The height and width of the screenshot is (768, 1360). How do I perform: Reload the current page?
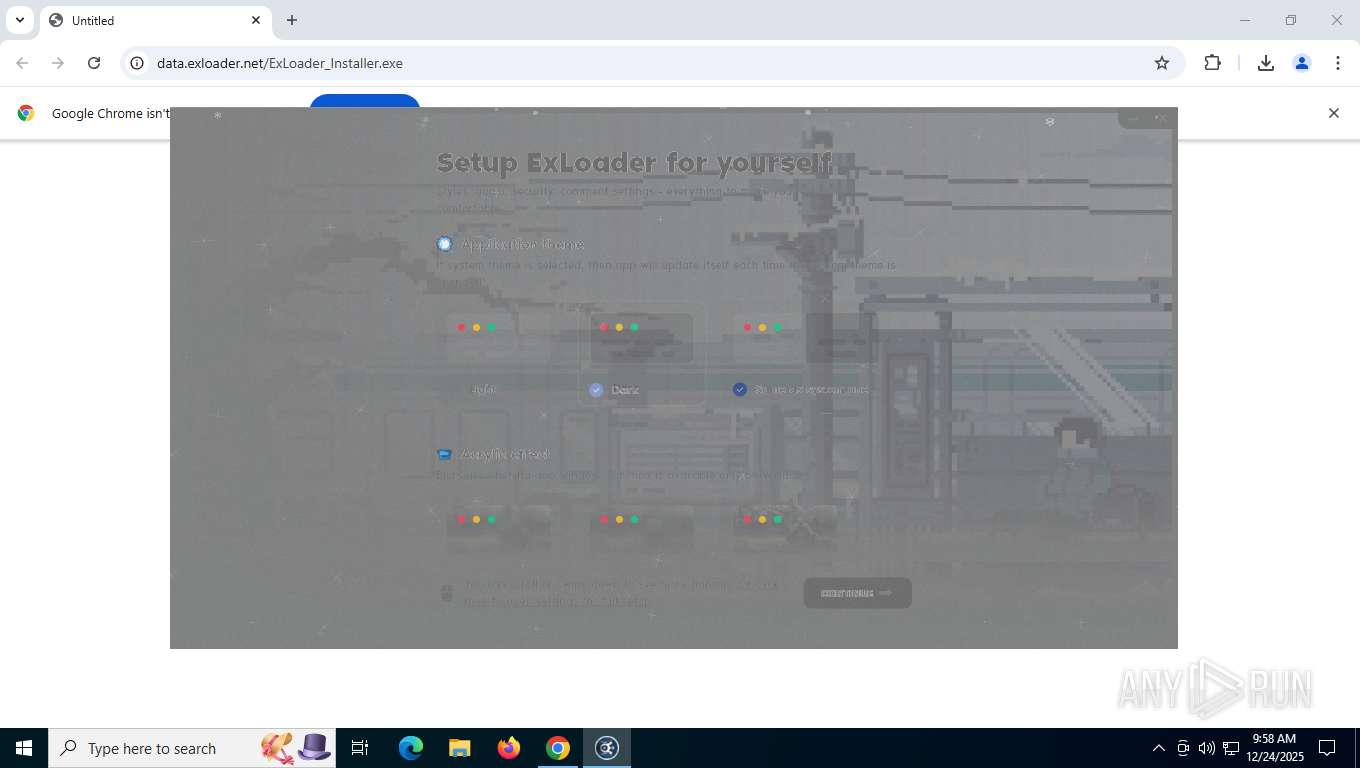pos(94,63)
